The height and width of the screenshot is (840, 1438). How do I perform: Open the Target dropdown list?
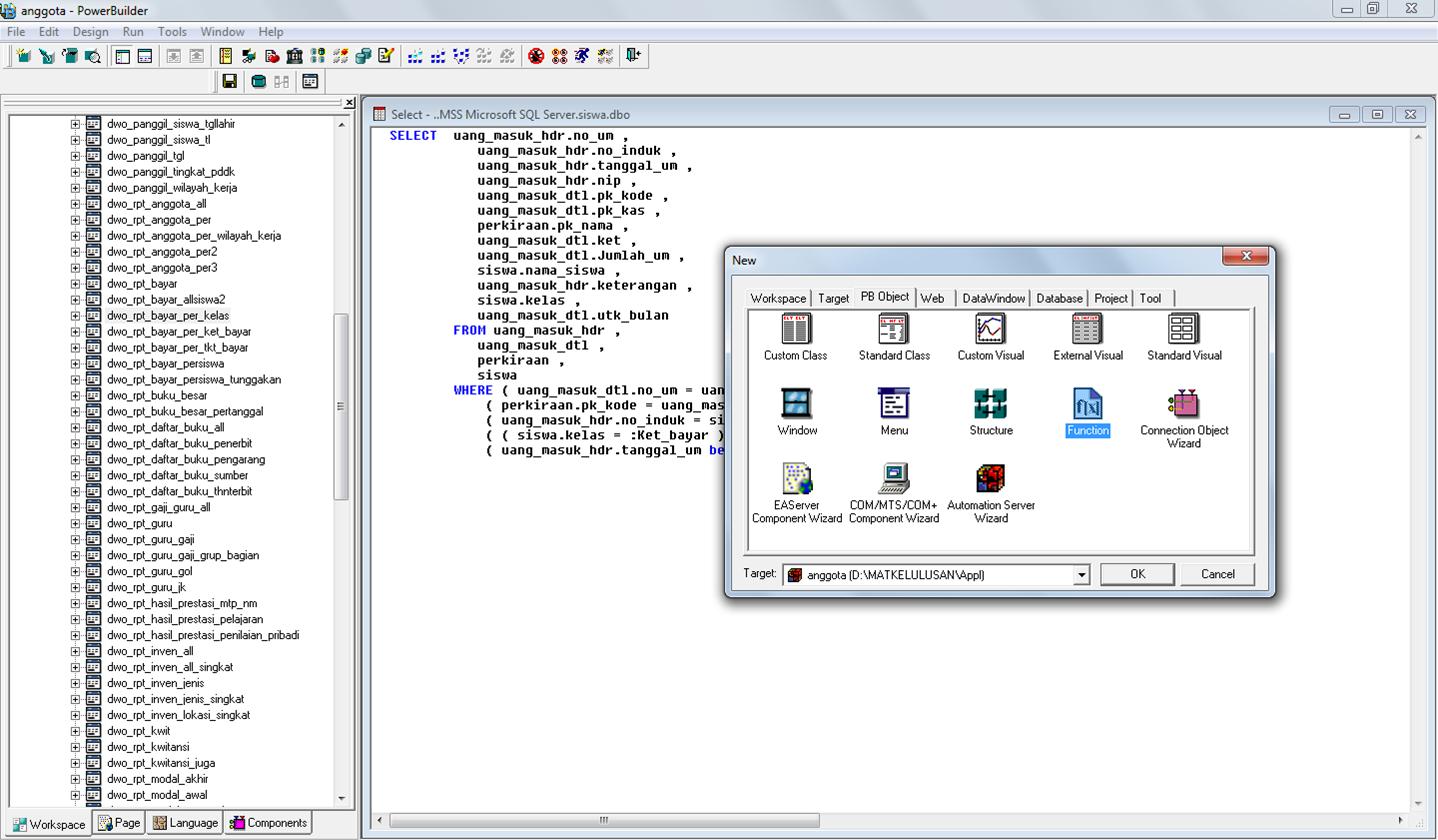coord(1081,575)
